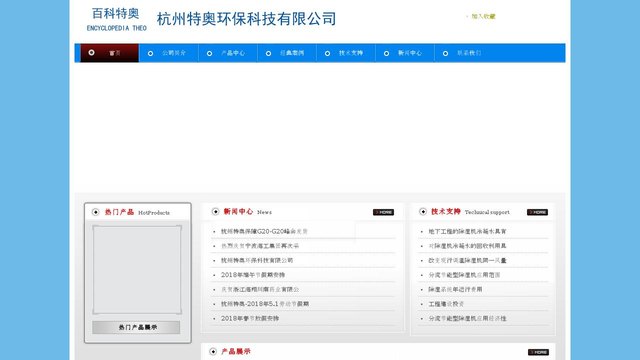Click the MORE button beside 产品展示

coord(538,352)
